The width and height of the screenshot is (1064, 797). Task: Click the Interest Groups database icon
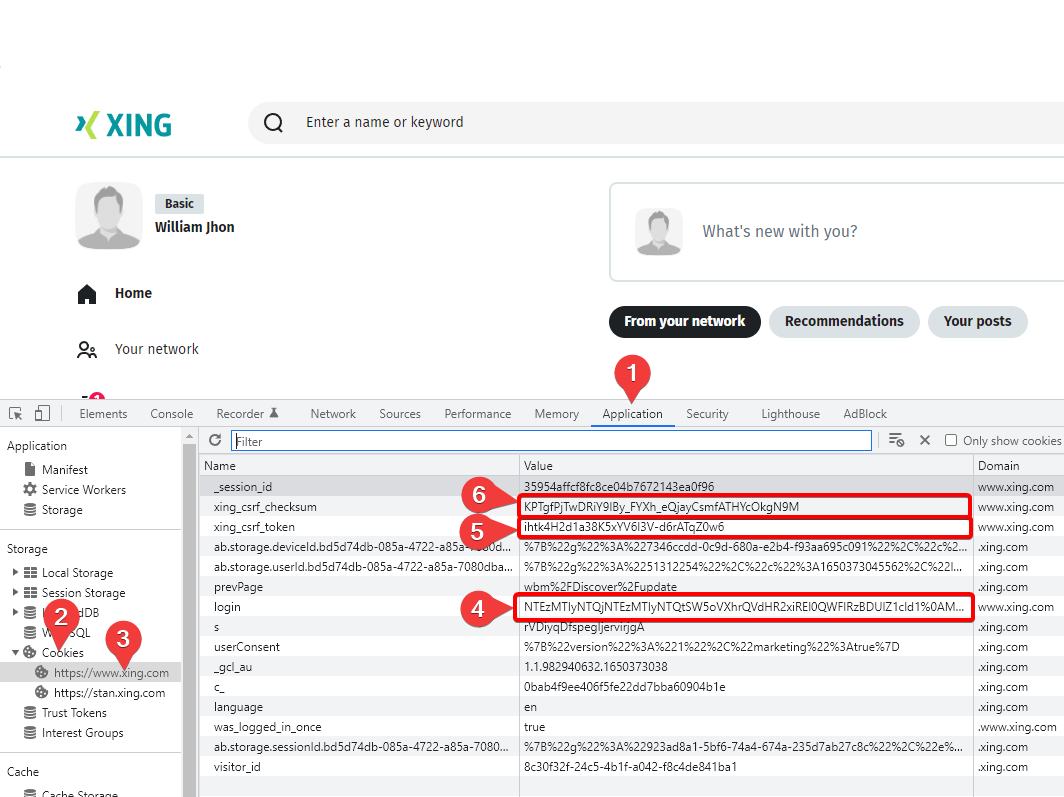point(30,733)
